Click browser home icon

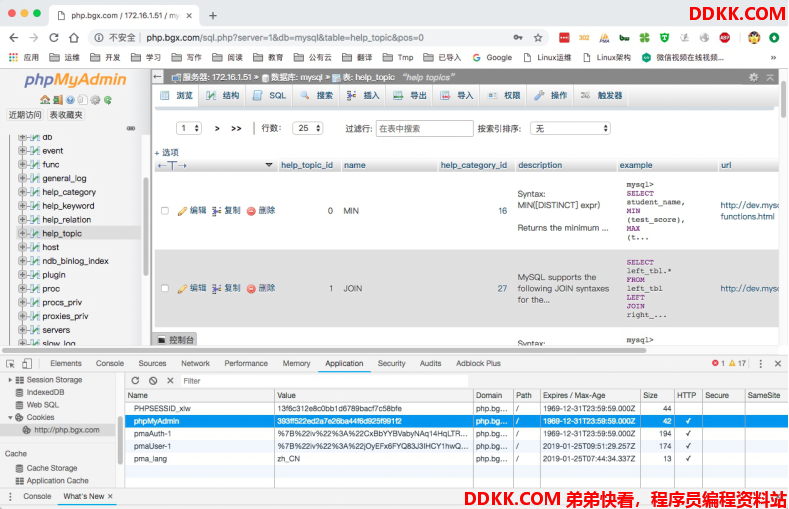pos(74,38)
